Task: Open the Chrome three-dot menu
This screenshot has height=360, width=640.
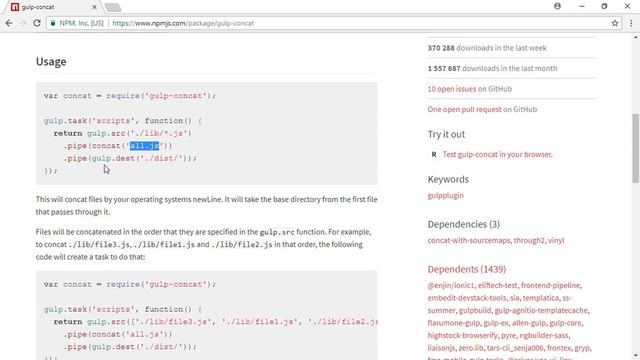Action: 631,23
